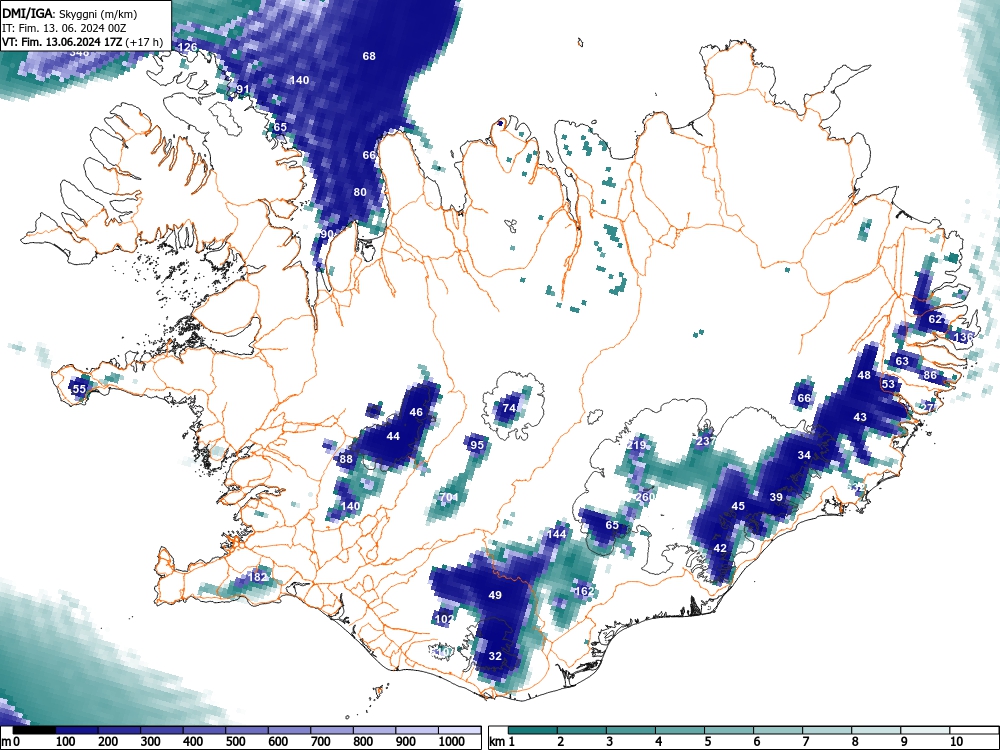Select the map value 46
1000x750 pixels.
coord(416,412)
